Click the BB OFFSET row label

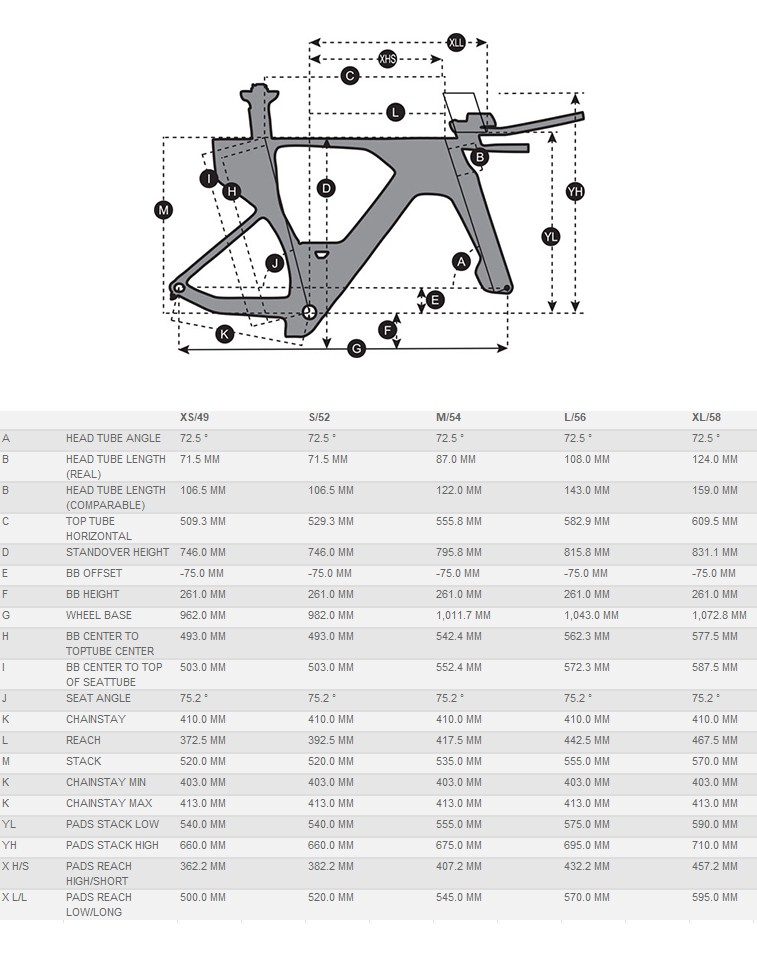94,573
